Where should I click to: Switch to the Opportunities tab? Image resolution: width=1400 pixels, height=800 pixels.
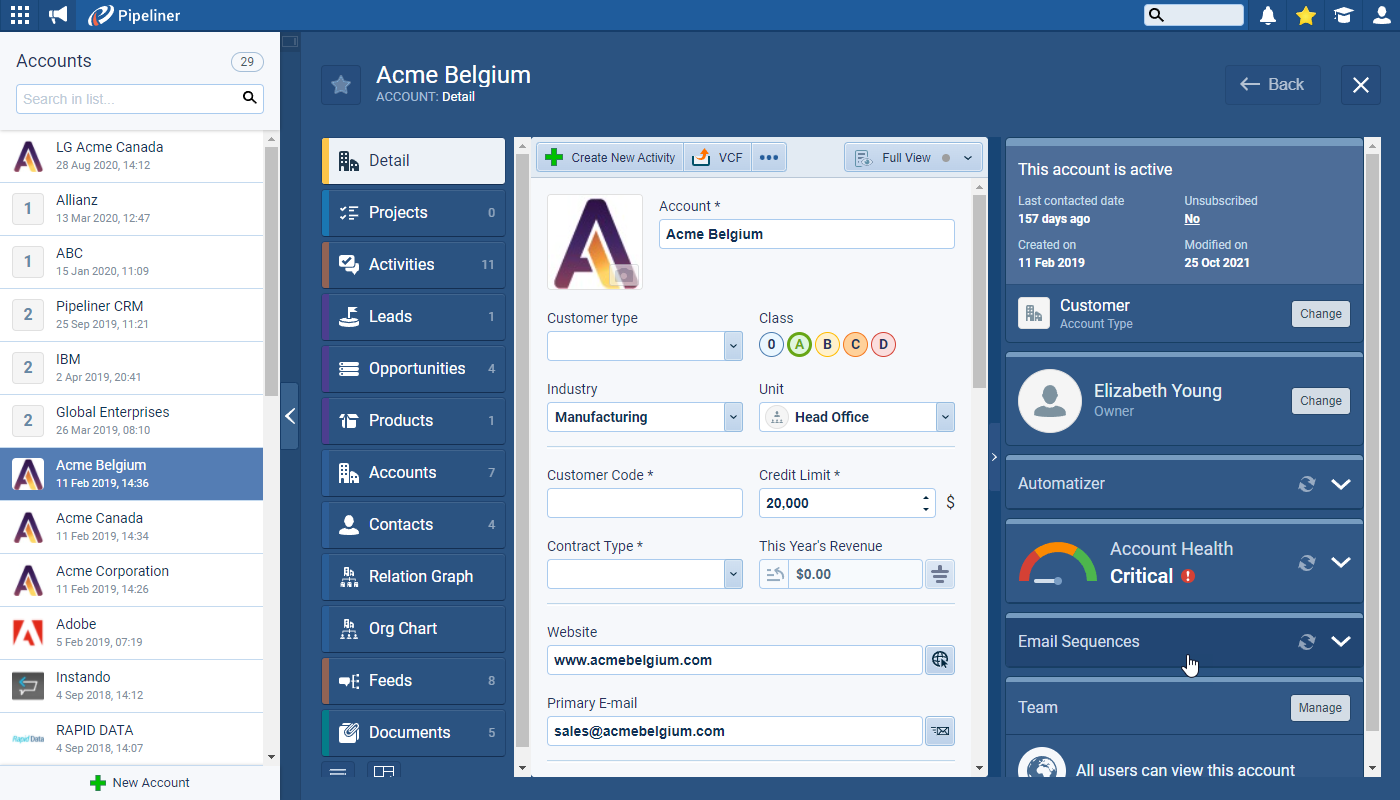415,369
